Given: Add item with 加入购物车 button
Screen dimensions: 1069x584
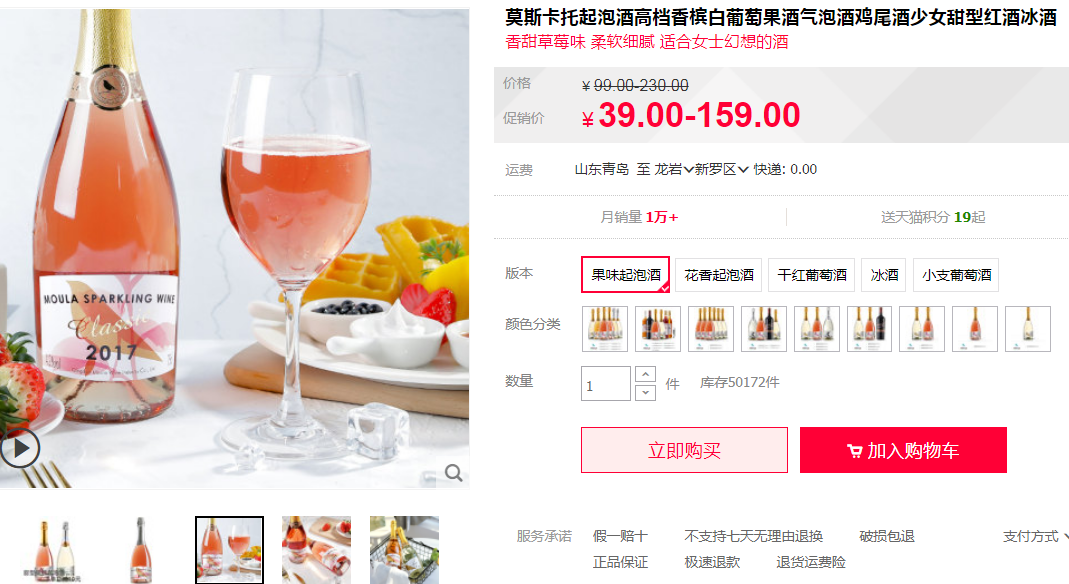Looking at the screenshot, I should (x=903, y=450).
